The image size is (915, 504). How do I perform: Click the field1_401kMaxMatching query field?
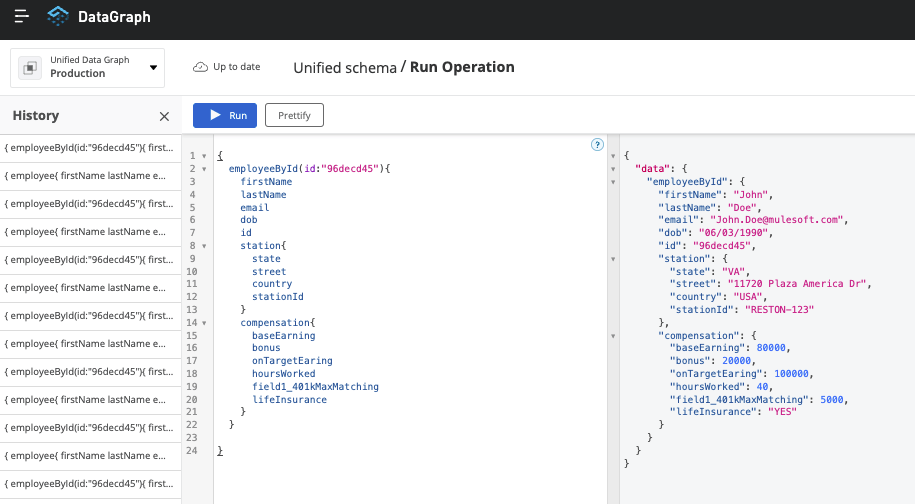(x=315, y=387)
